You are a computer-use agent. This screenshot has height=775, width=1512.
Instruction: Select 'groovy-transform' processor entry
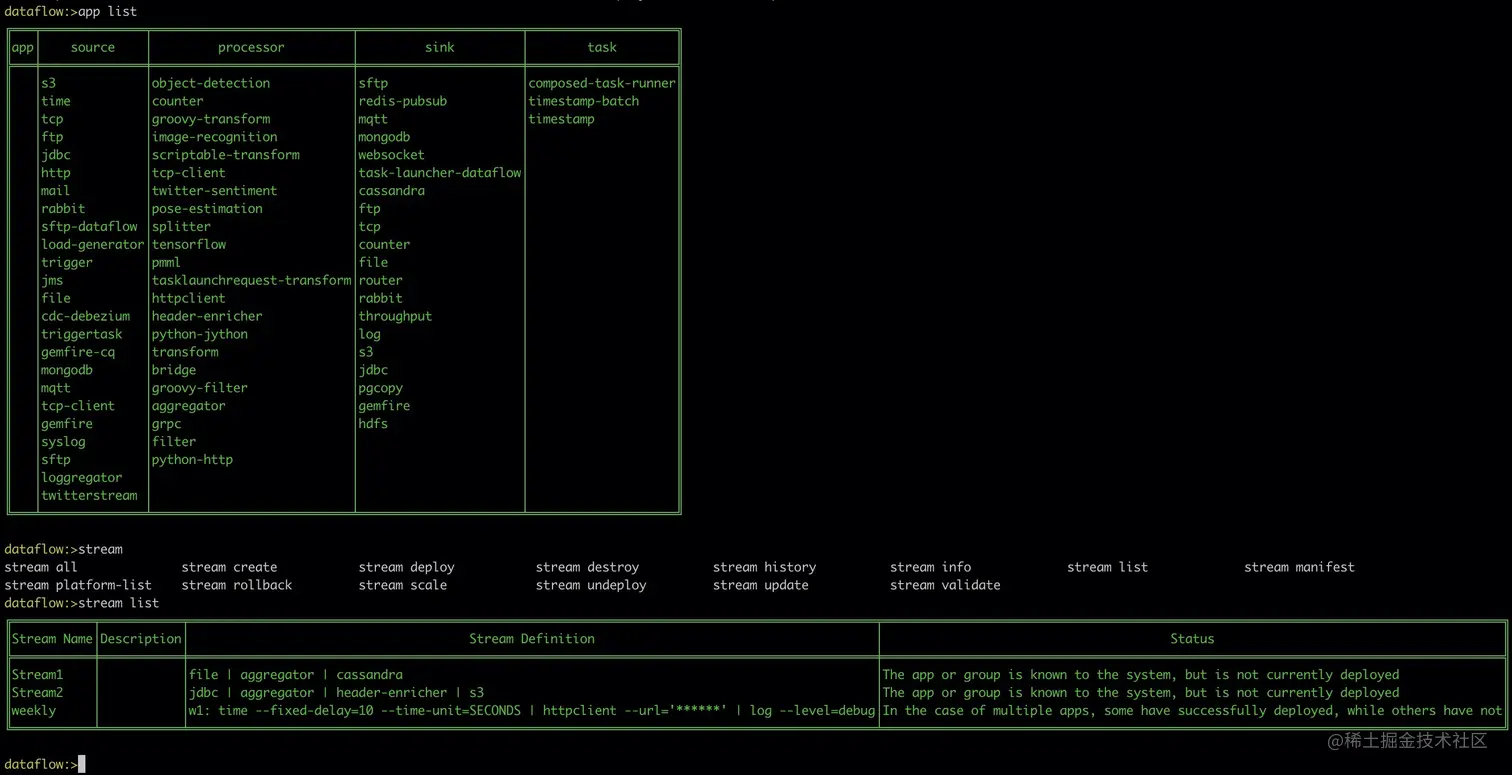[211, 119]
